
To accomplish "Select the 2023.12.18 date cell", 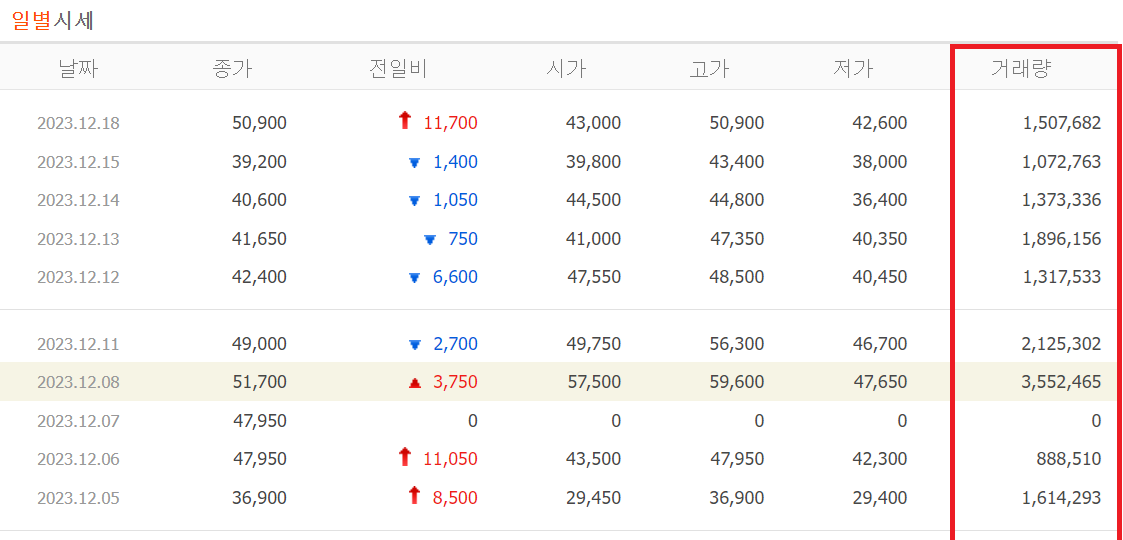I will click(78, 124).
